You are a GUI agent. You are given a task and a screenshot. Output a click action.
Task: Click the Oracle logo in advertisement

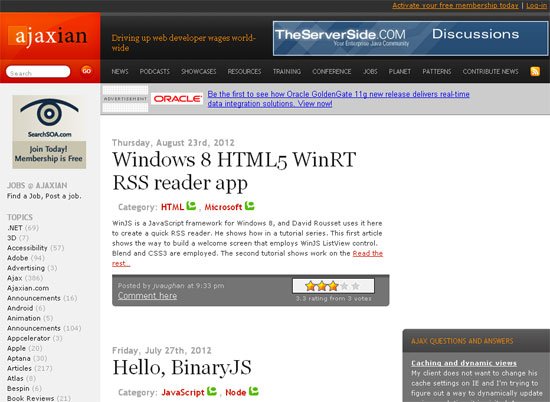tap(177, 99)
